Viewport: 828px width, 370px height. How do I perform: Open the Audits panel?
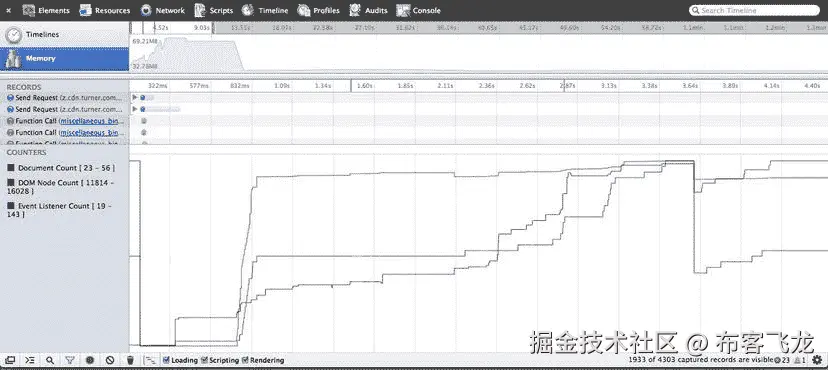point(368,10)
